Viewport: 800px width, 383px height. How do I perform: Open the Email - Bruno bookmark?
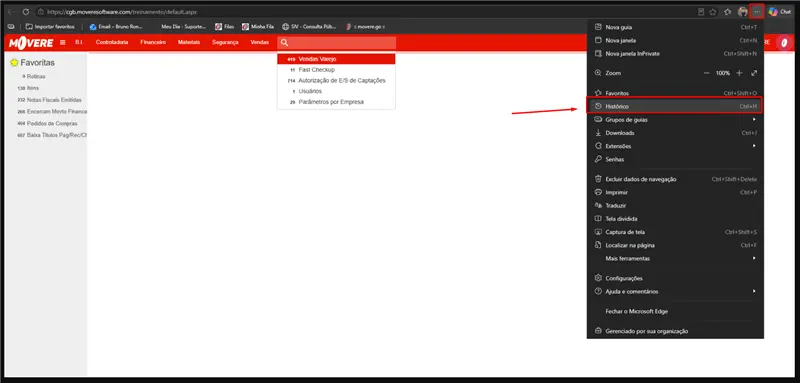coord(116,27)
